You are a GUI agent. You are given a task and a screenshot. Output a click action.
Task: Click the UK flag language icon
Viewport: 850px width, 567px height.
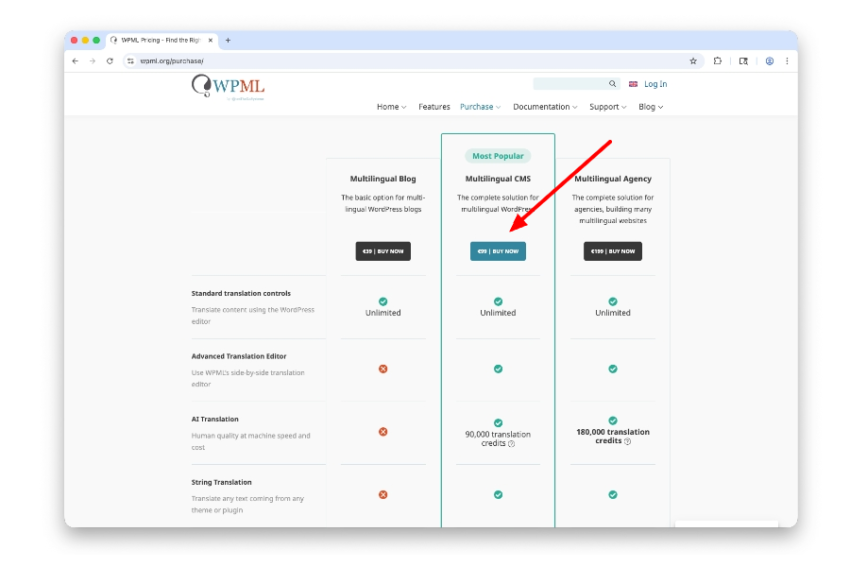[x=633, y=84]
